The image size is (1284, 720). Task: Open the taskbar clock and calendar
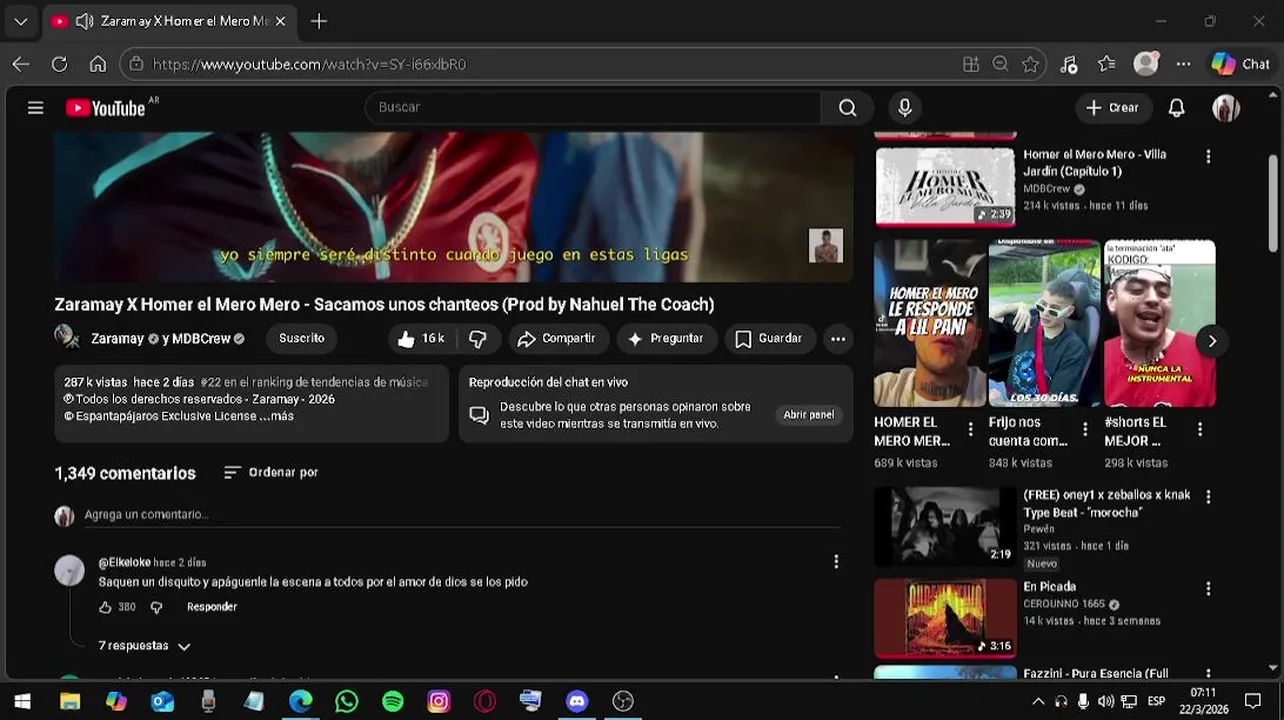tap(1203, 701)
